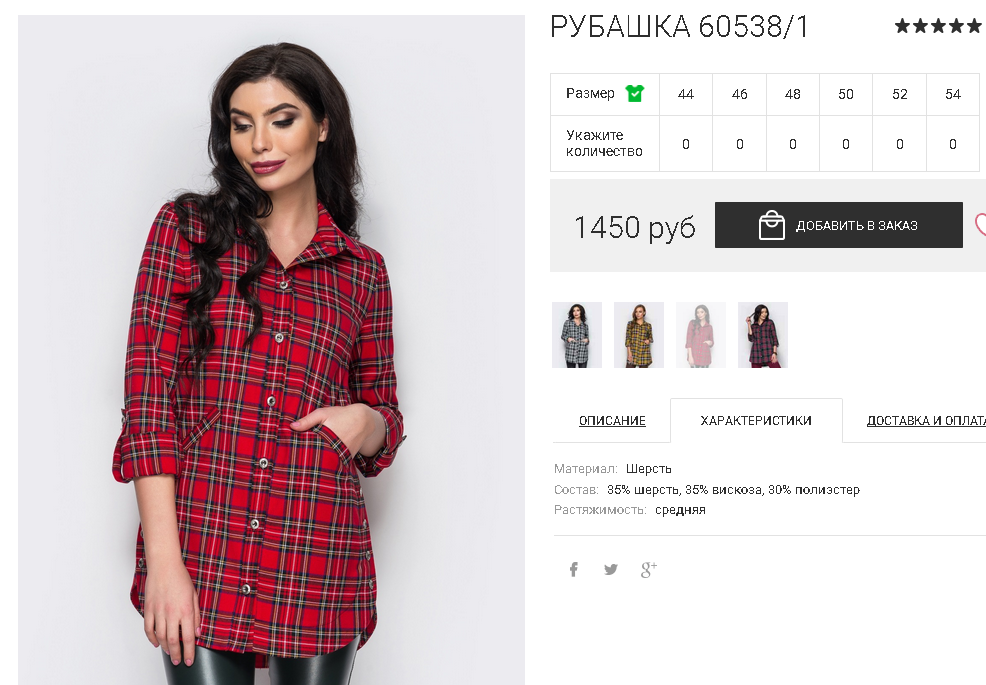Select the yellow plaid shirt thumbnail
Image resolution: width=986 pixels, height=685 pixels.
[x=638, y=335]
